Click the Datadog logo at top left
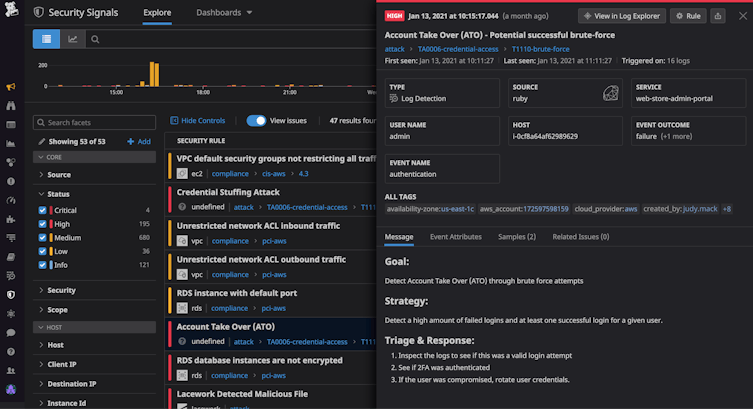Image resolution: width=753 pixels, height=409 pixels. [x=12, y=12]
